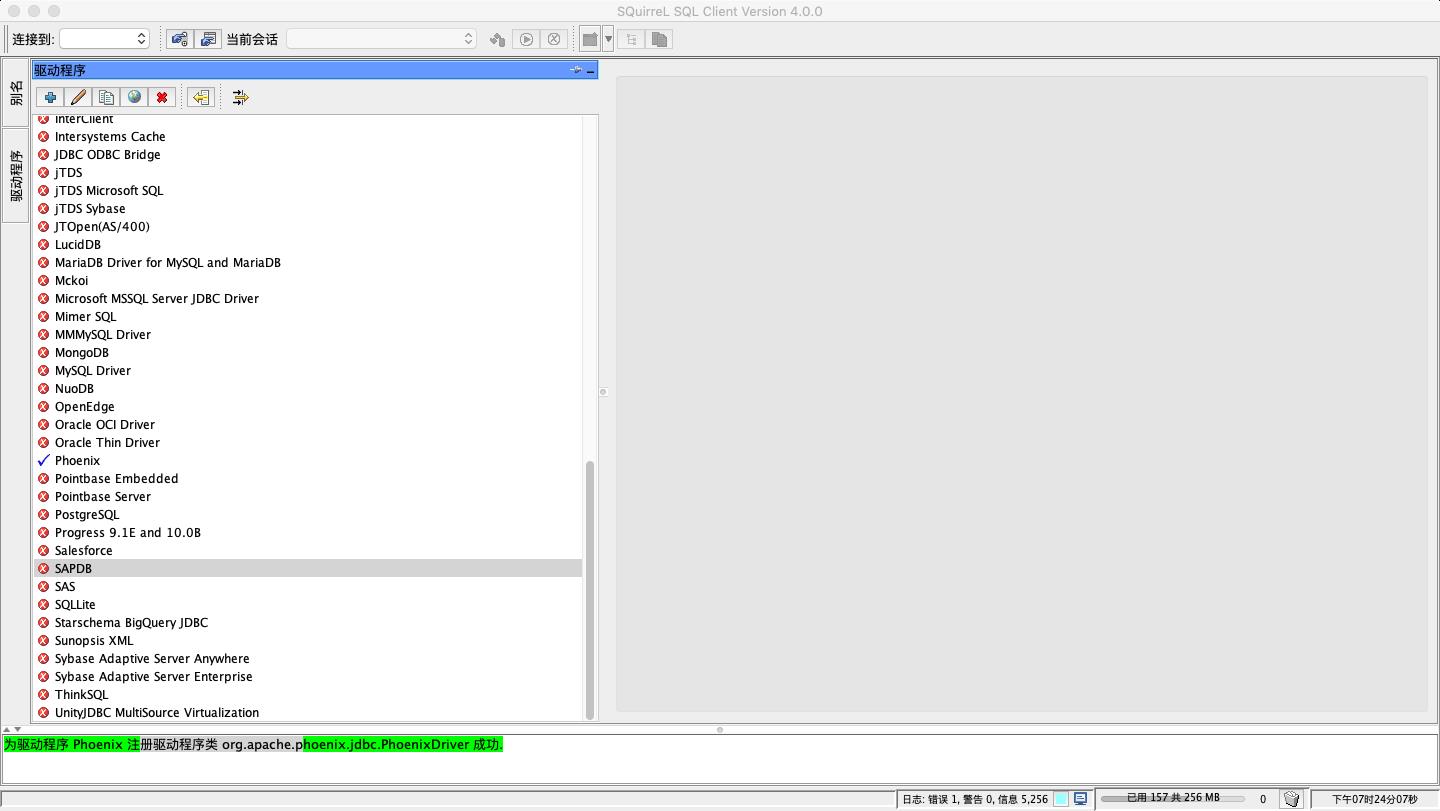Open global preferences toolbar icon

pyautogui.click(x=179, y=39)
